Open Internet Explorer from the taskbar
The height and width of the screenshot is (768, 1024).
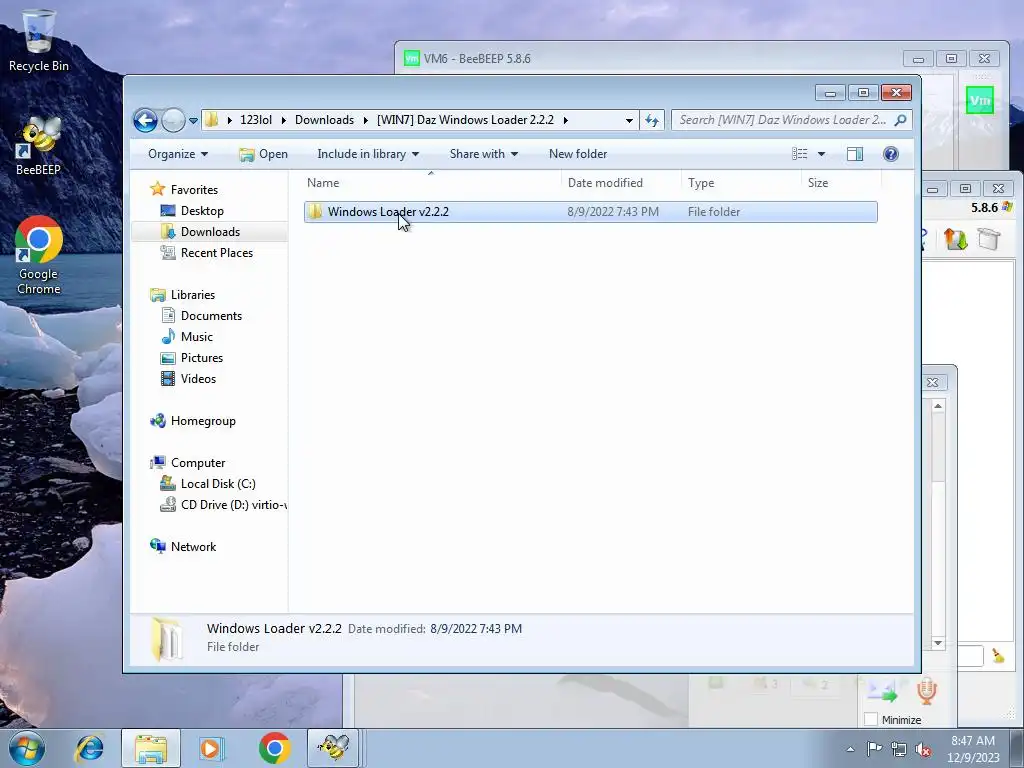(89, 748)
